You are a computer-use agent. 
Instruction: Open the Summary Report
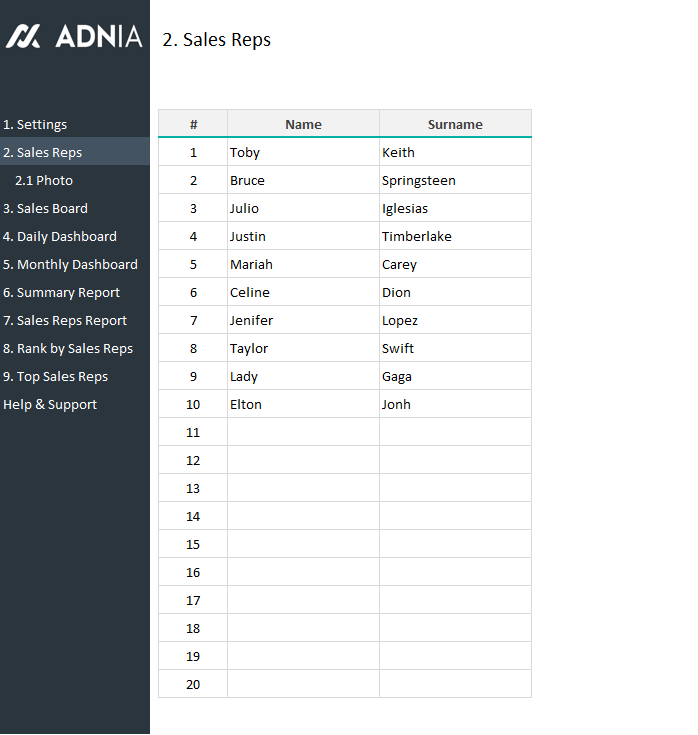62,293
